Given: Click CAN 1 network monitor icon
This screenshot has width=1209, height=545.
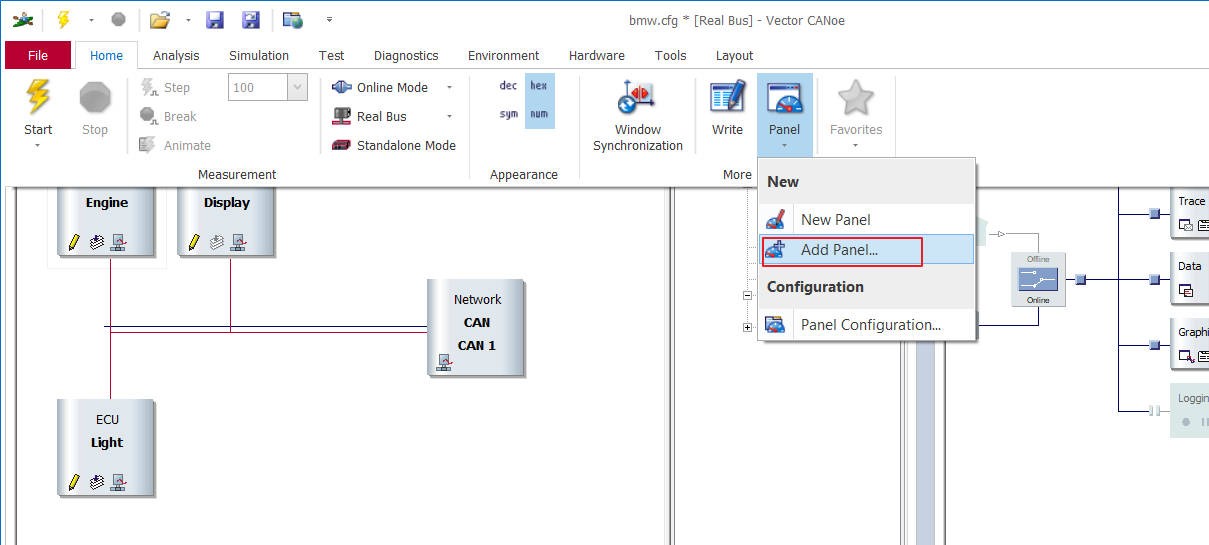Looking at the screenshot, I should pyautogui.click(x=443, y=363).
